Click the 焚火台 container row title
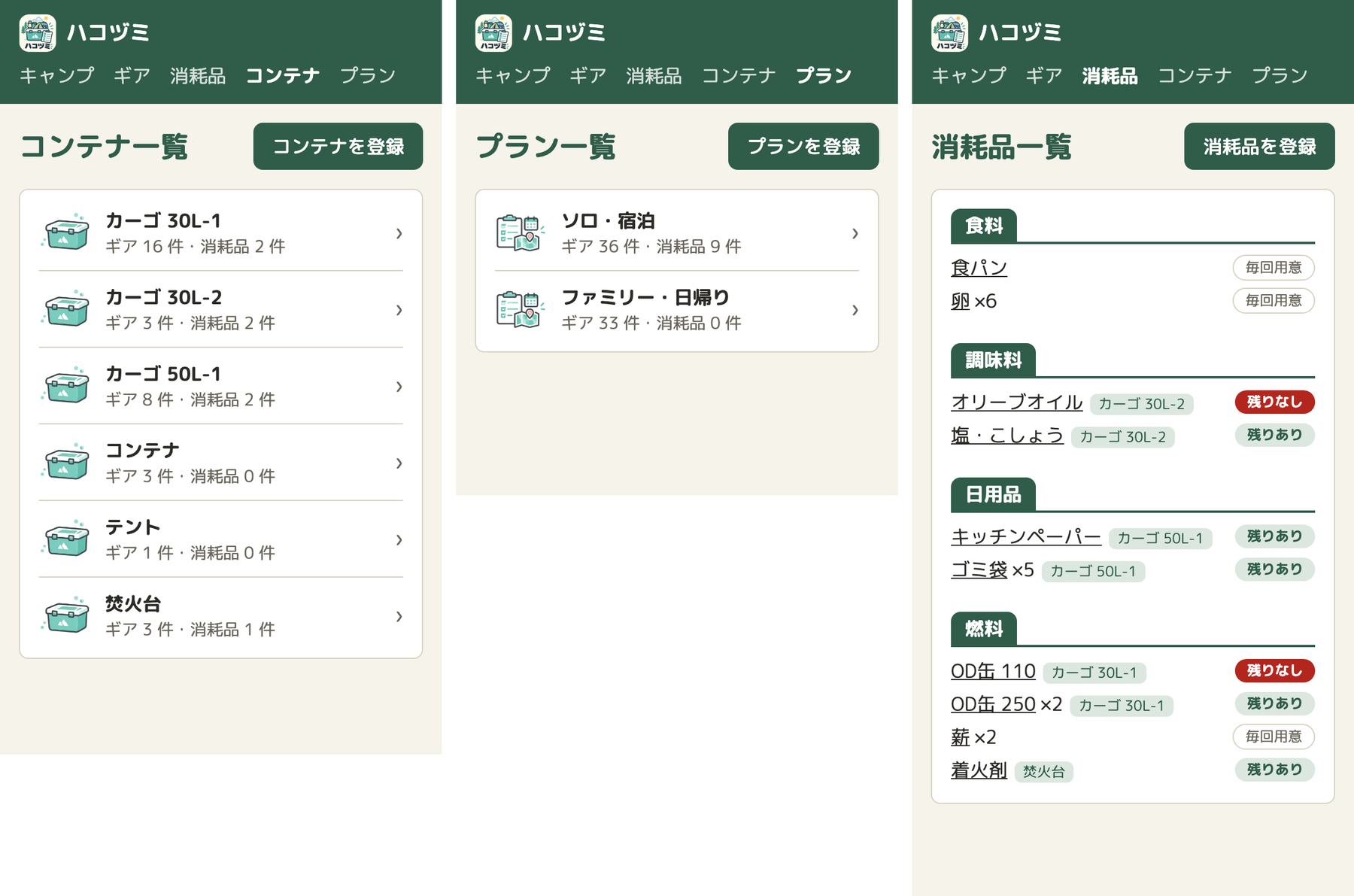This screenshot has height=896, width=1354. tap(133, 603)
